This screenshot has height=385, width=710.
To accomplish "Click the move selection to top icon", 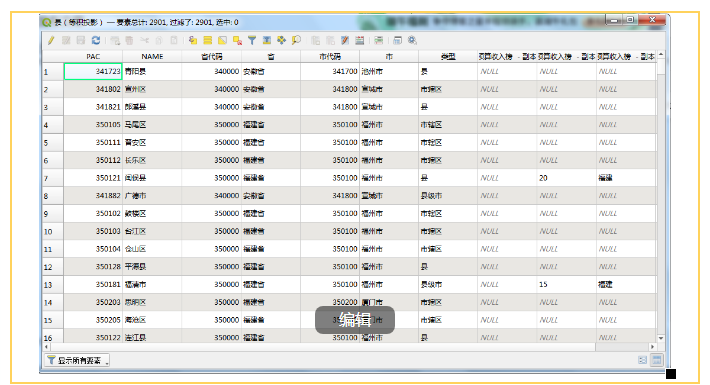I will (x=267, y=40).
